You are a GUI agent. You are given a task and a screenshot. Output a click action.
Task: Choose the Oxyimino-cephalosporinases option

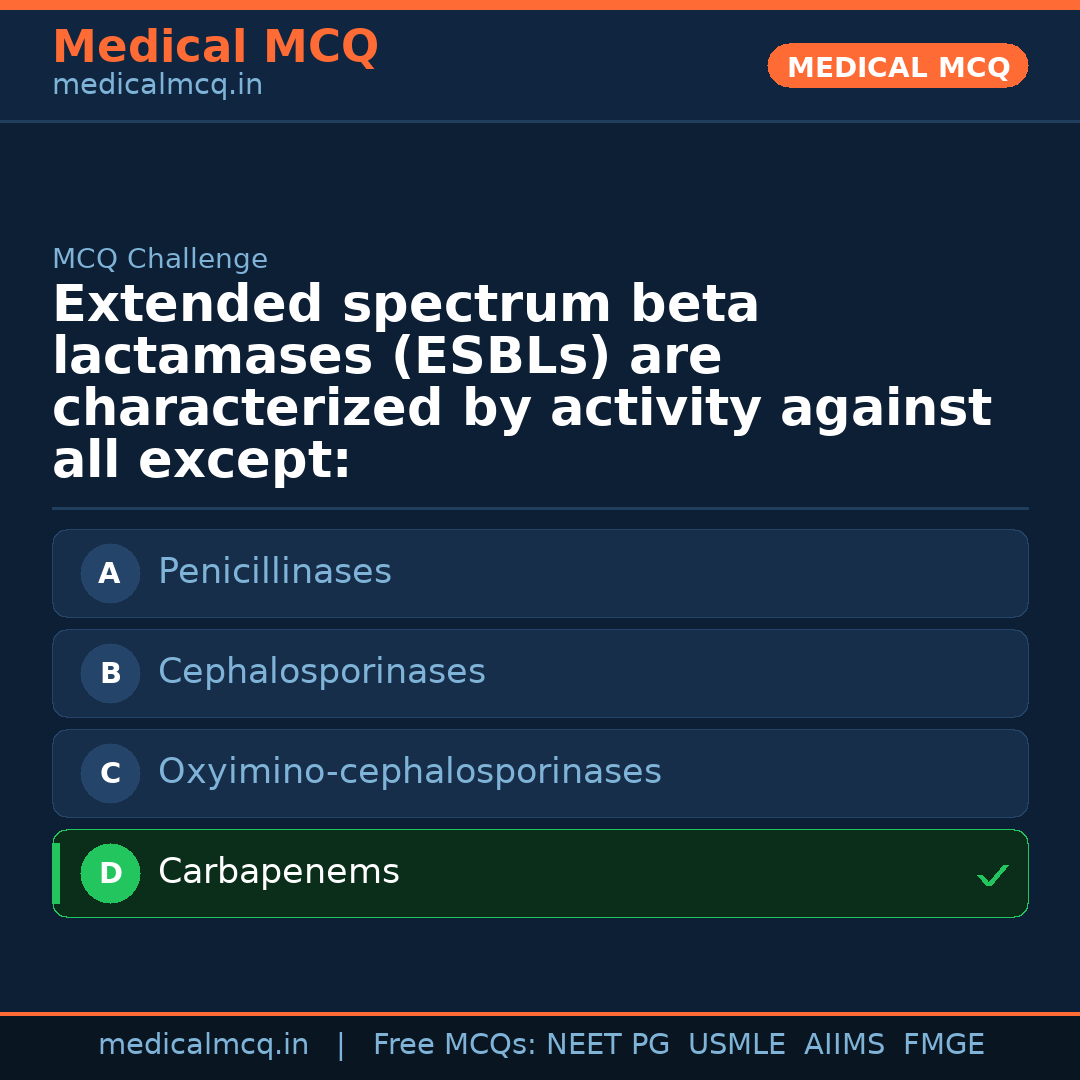coord(540,773)
